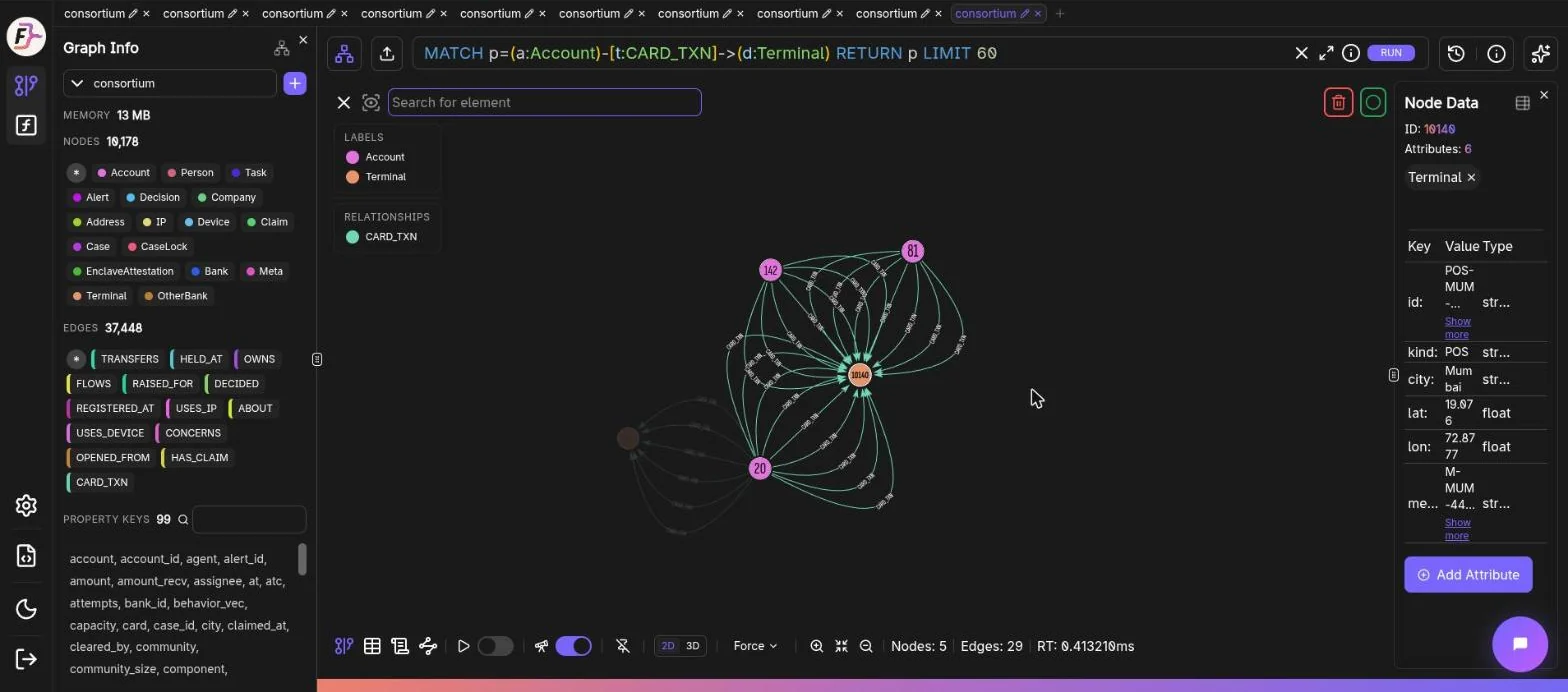
Task: Toggle the Account label in Graph Info
Action: click(123, 173)
